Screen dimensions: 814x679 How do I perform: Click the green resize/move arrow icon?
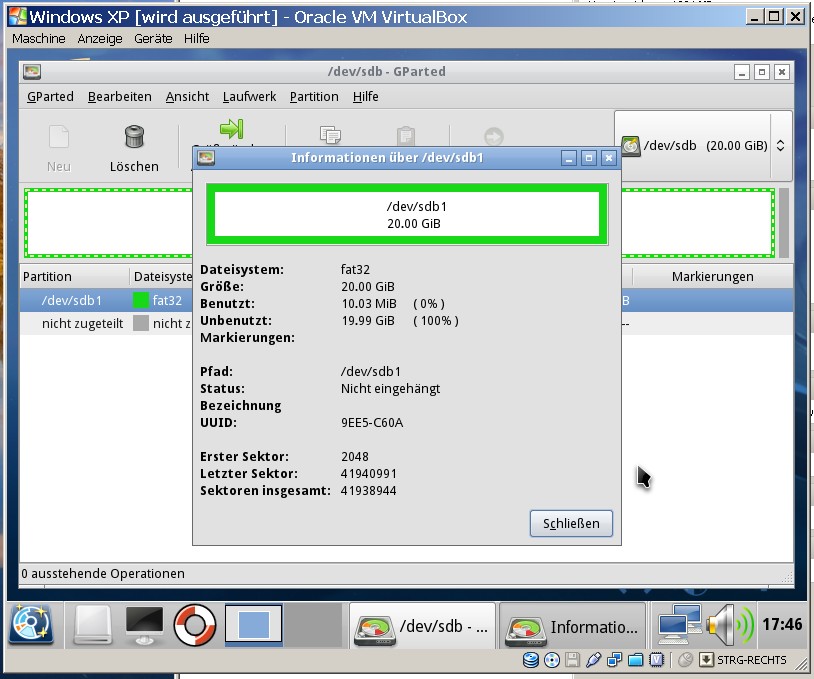232,128
